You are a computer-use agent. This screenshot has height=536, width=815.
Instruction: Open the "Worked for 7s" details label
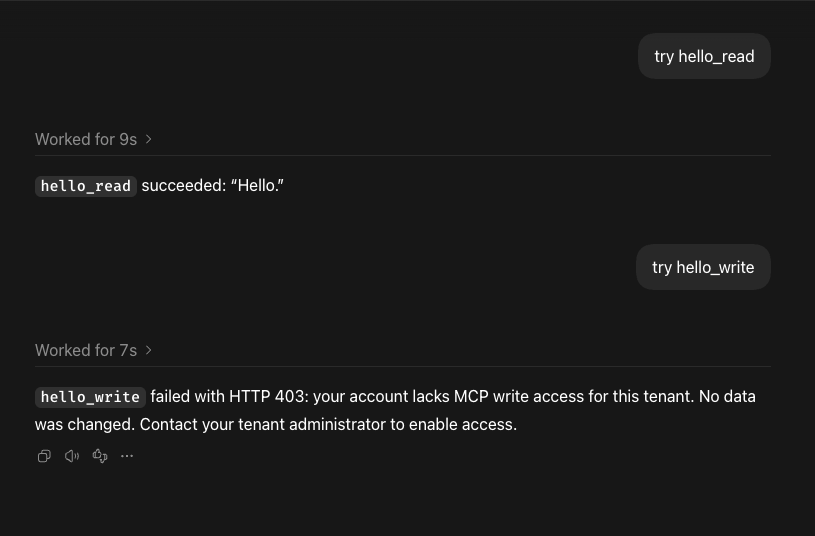pyautogui.click(x=86, y=350)
